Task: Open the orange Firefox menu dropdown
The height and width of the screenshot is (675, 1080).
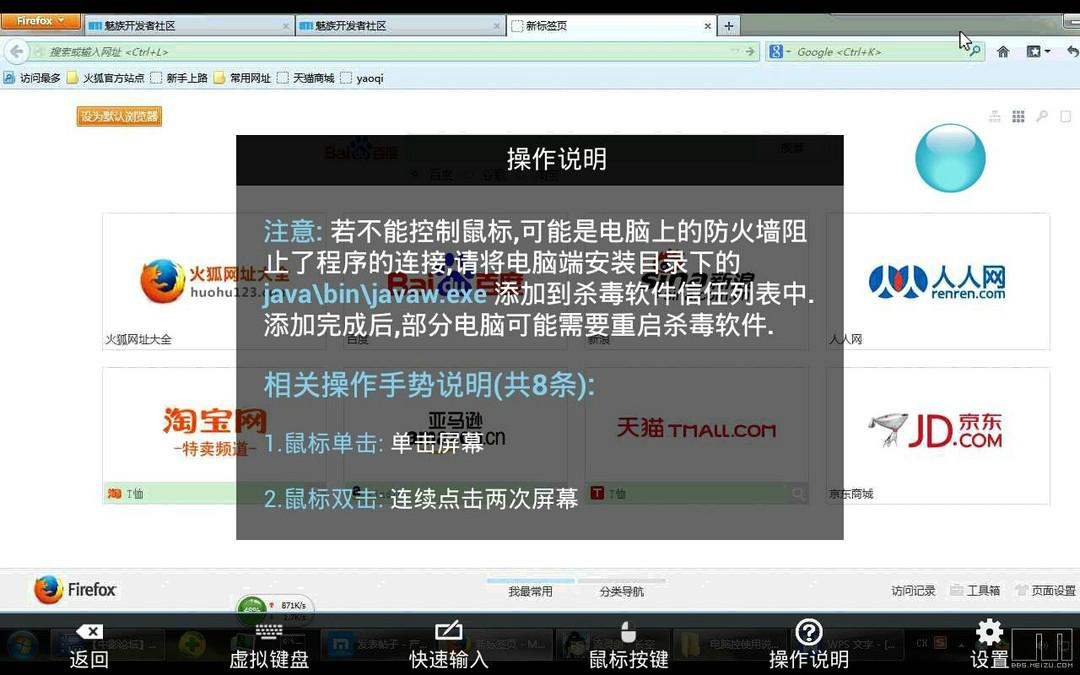Action: tap(40, 20)
